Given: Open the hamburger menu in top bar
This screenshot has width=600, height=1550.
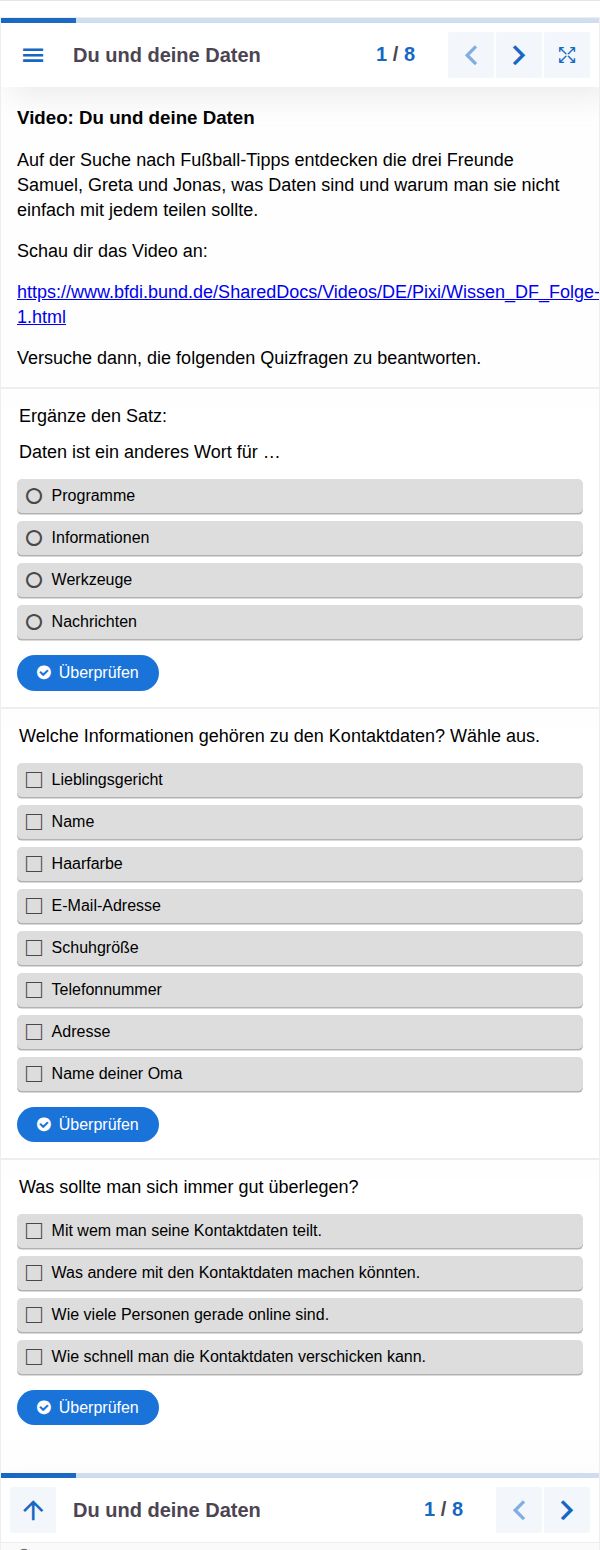Looking at the screenshot, I should click(x=33, y=55).
